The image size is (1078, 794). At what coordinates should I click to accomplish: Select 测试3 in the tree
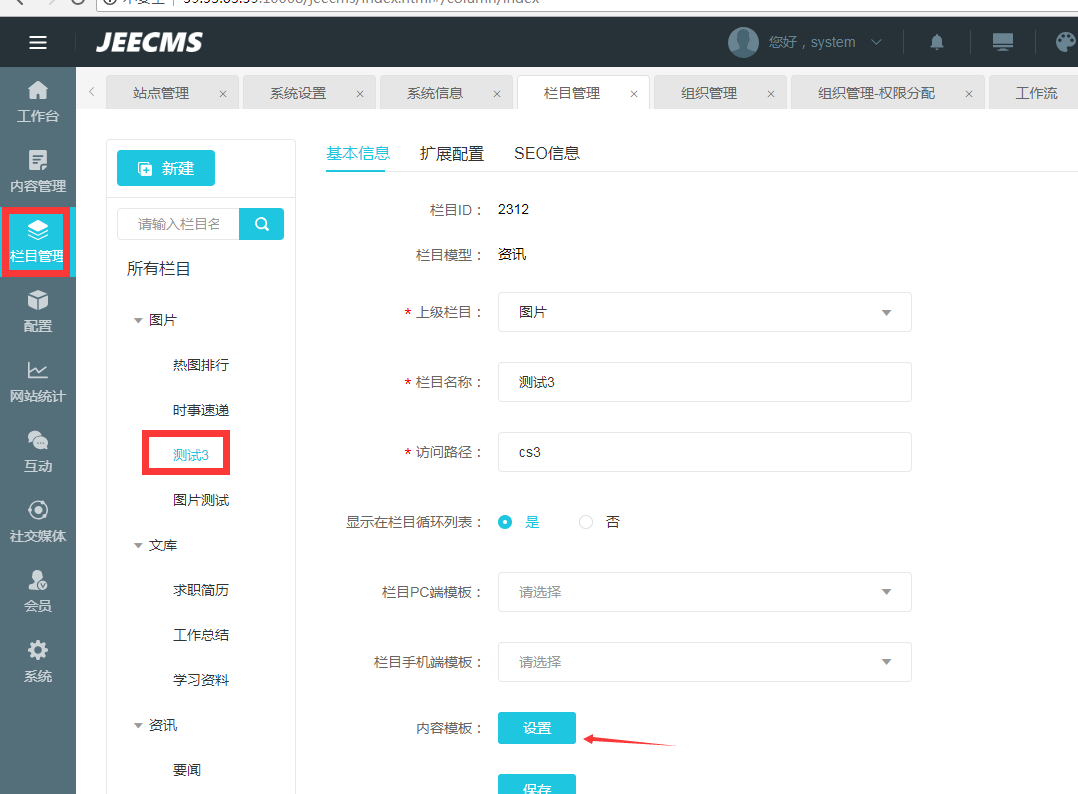click(x=190, y=455)
